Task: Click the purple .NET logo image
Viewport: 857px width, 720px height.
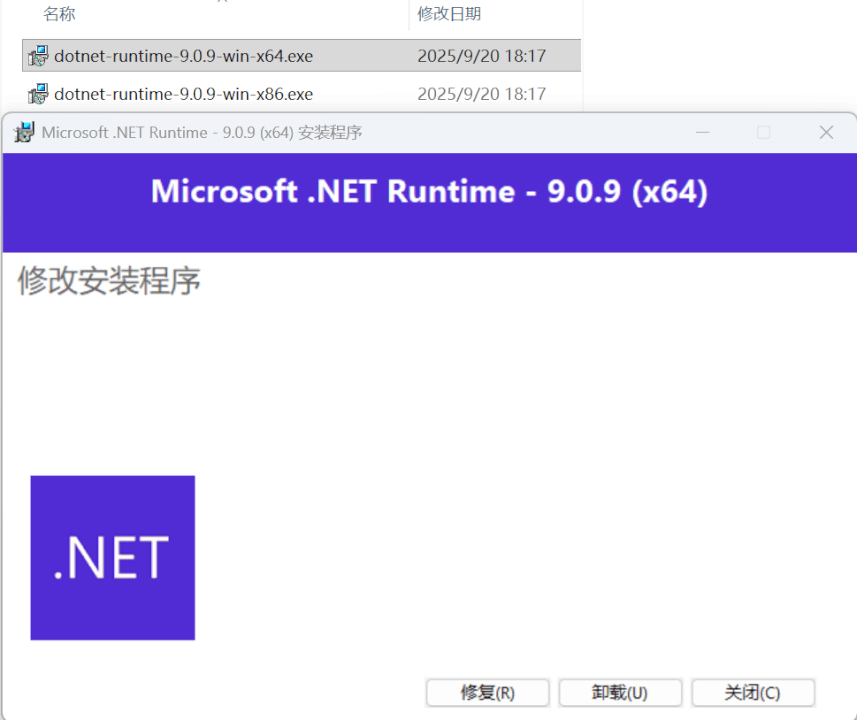Action: 112,557
